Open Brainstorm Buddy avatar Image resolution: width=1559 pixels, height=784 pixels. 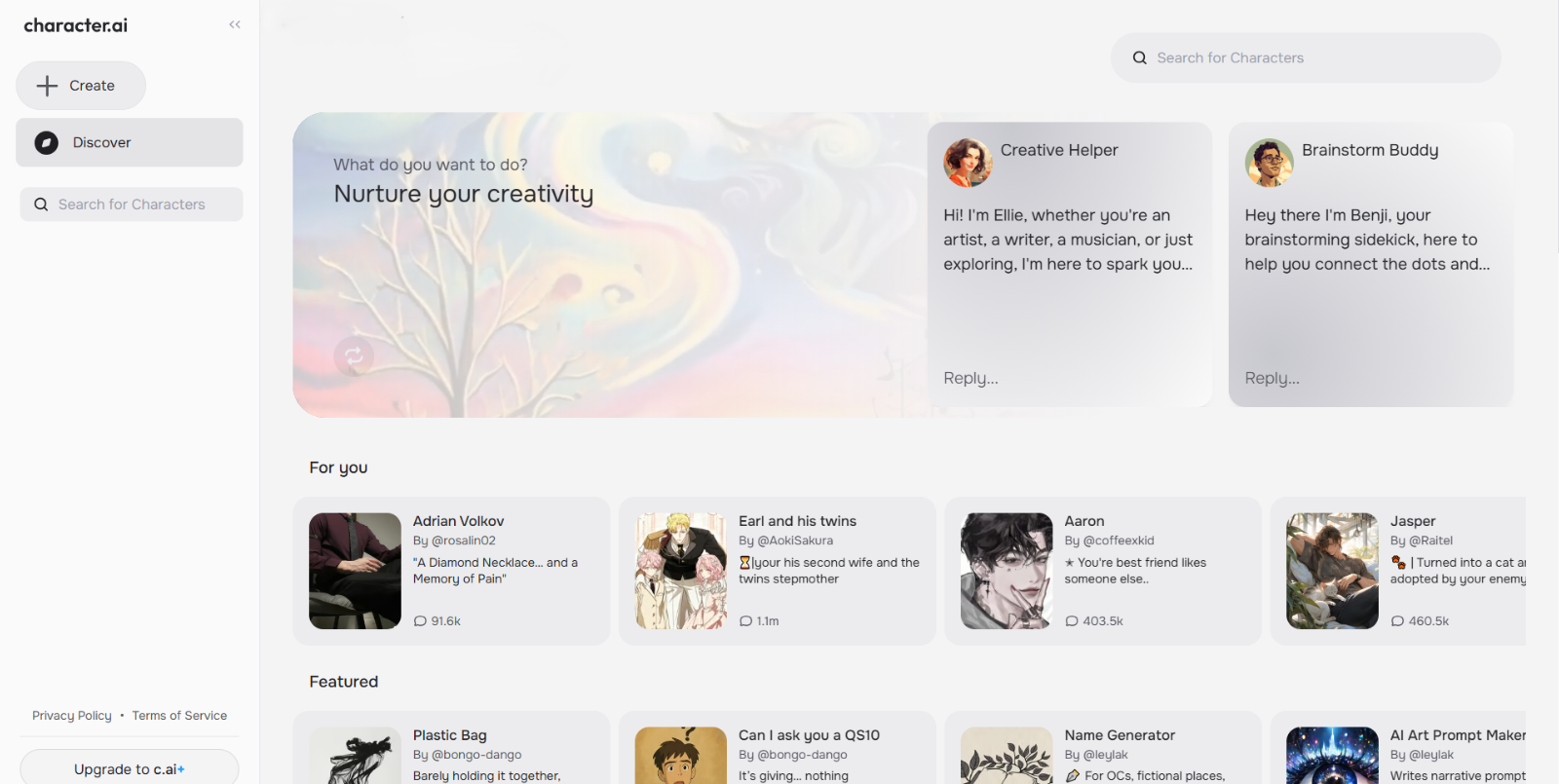click(x=1269, y=162)
